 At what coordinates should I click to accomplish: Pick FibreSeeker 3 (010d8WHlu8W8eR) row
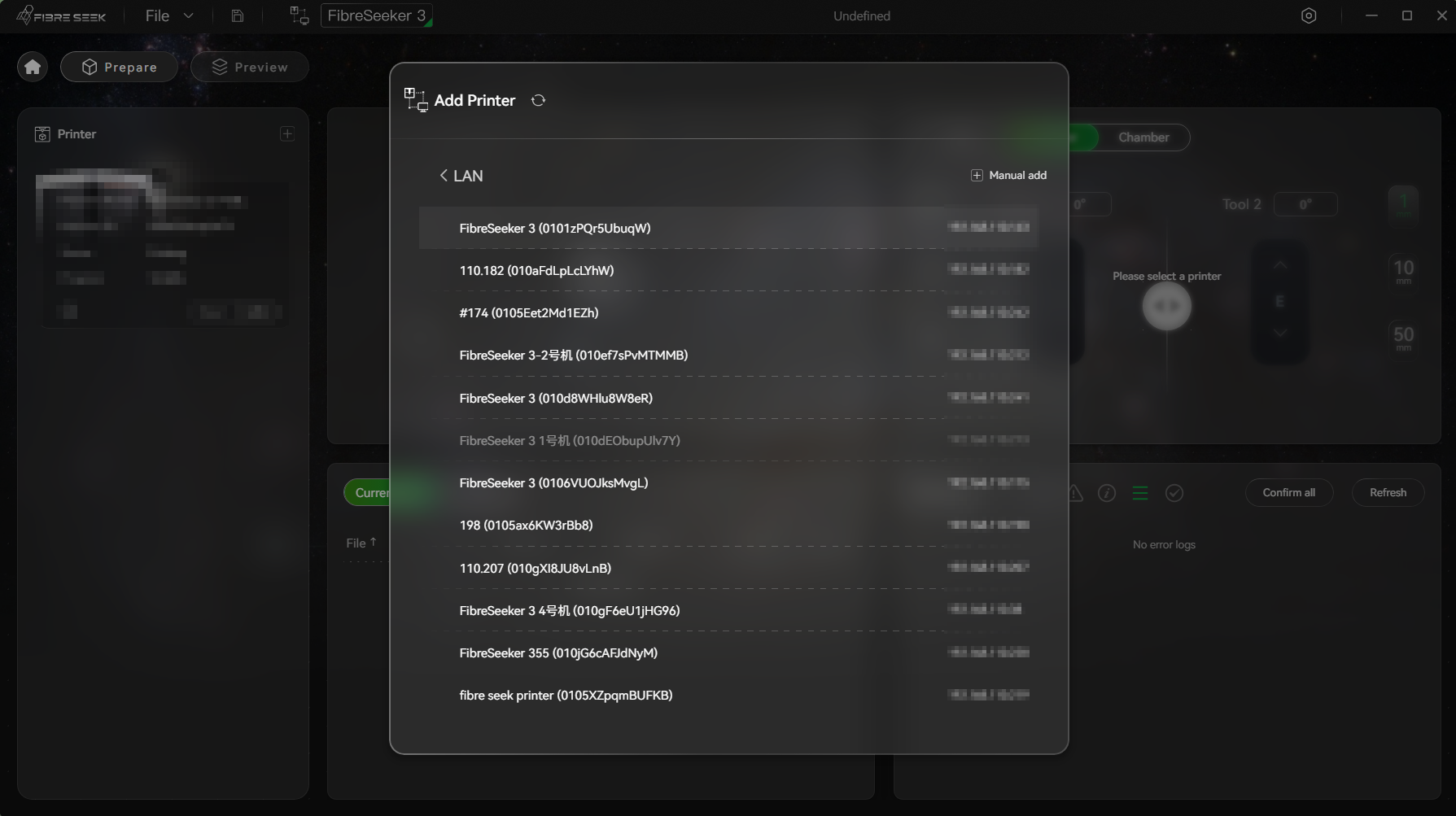pyautogui.click(x=728, y=398)
